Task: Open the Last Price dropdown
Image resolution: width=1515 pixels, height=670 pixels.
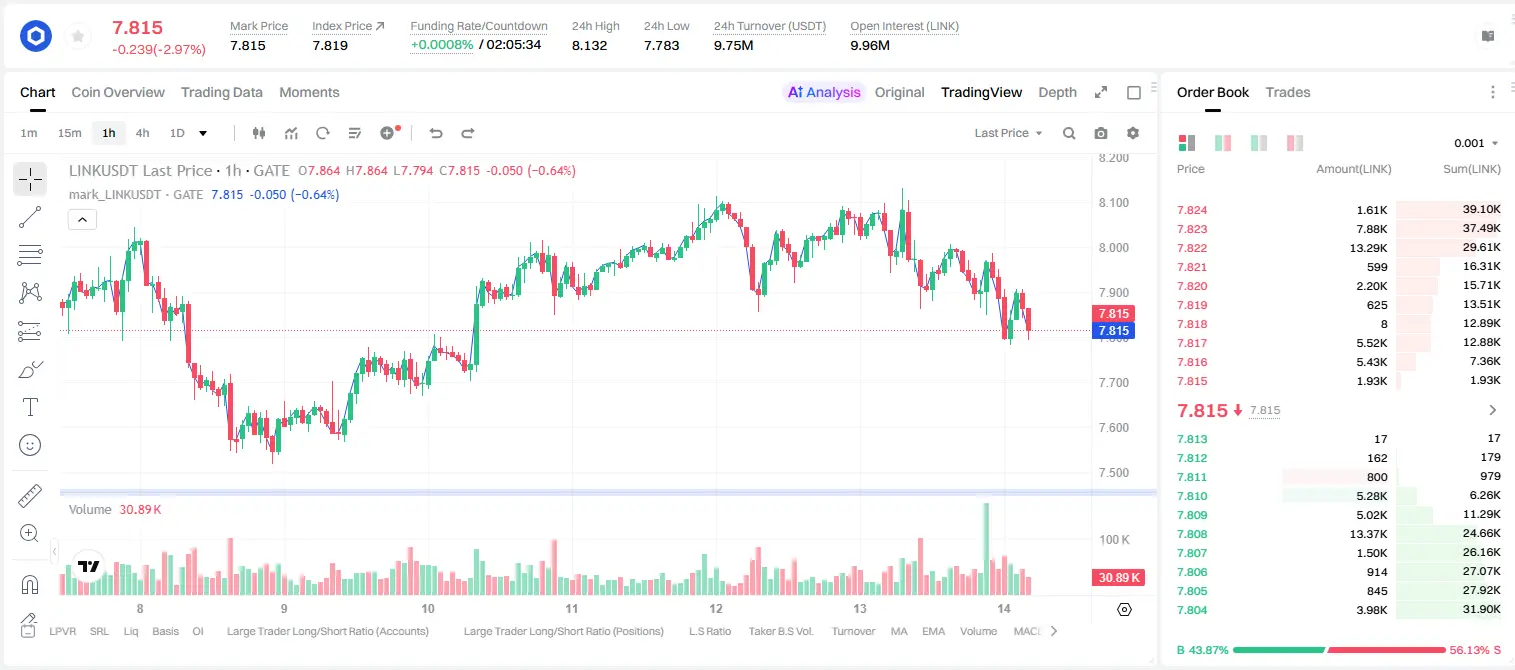Action: [1008, 133]
